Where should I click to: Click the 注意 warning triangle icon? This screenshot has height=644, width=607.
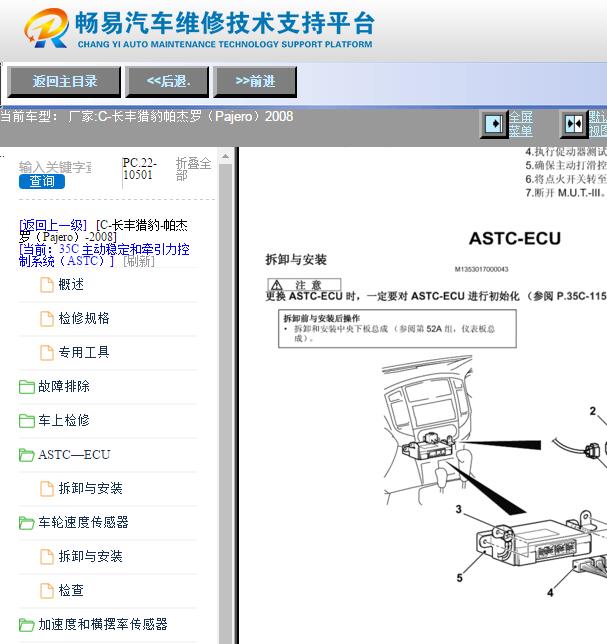(276, 285)
